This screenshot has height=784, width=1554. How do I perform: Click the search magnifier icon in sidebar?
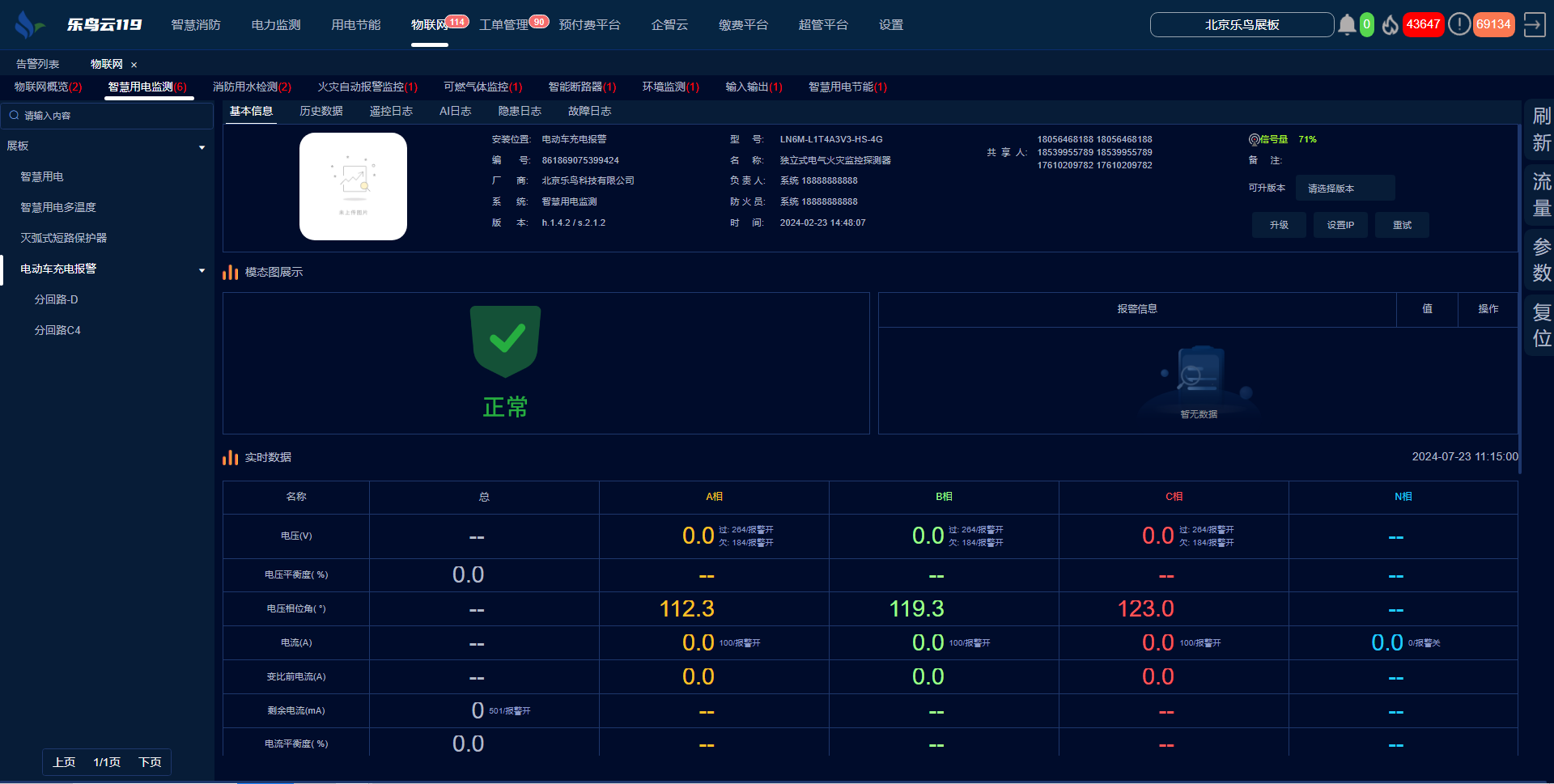click(14, 116)
